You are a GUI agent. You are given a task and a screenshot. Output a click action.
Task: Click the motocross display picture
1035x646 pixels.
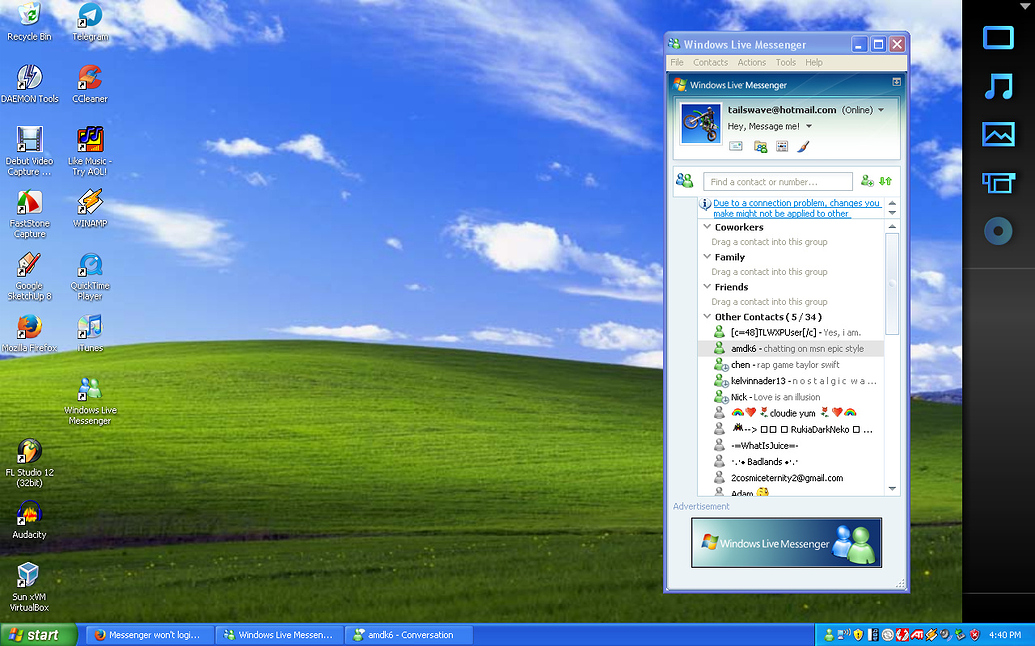point(700,123)
